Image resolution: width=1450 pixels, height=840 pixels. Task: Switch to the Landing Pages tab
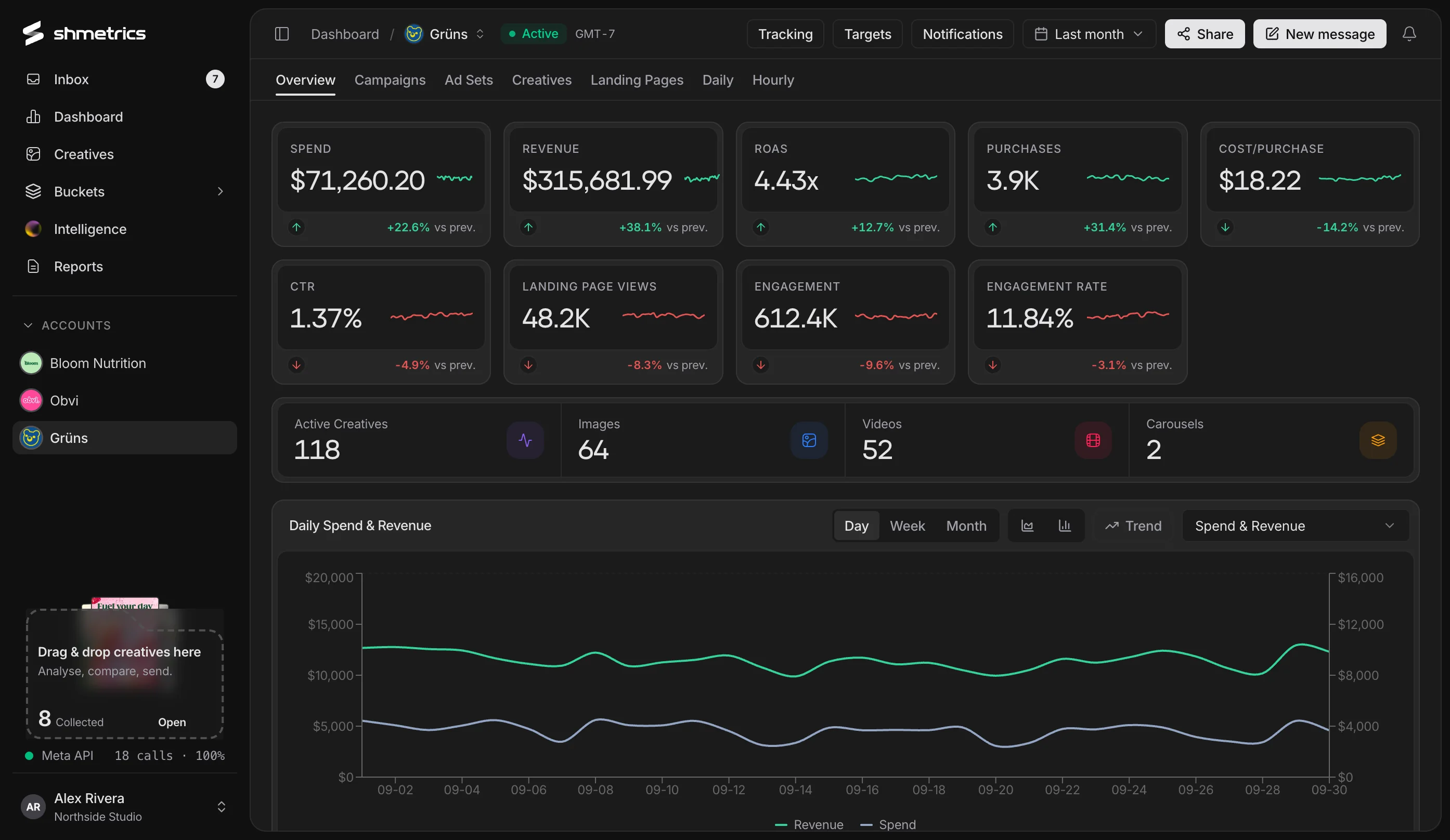pyautogui.click(x=637, y=80)
